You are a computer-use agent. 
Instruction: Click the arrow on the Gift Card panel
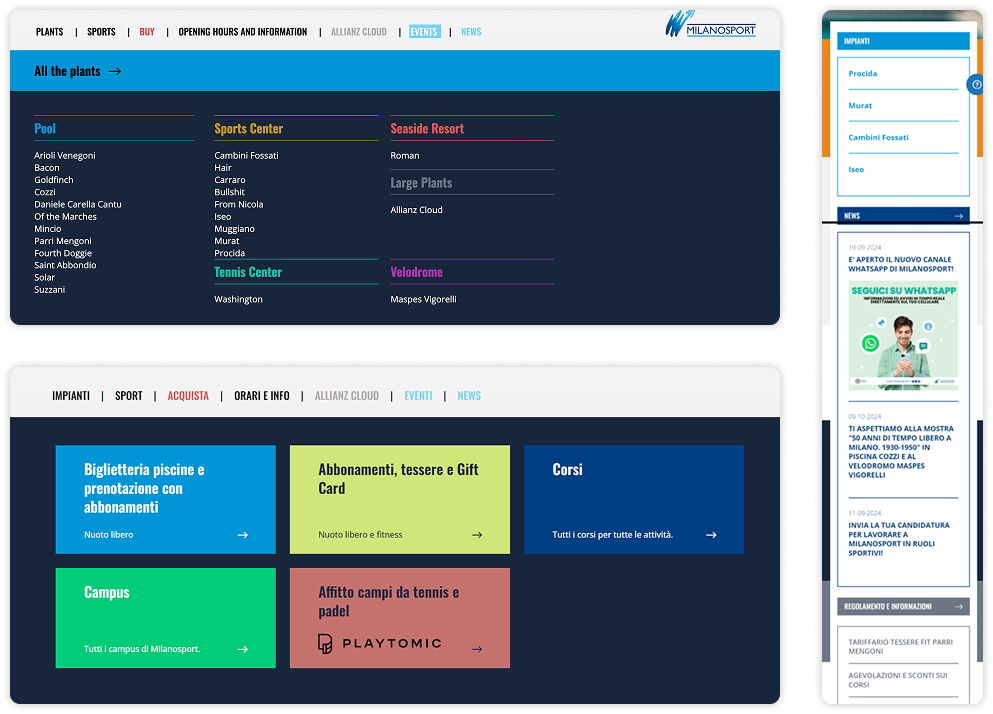tap(478, 534)
